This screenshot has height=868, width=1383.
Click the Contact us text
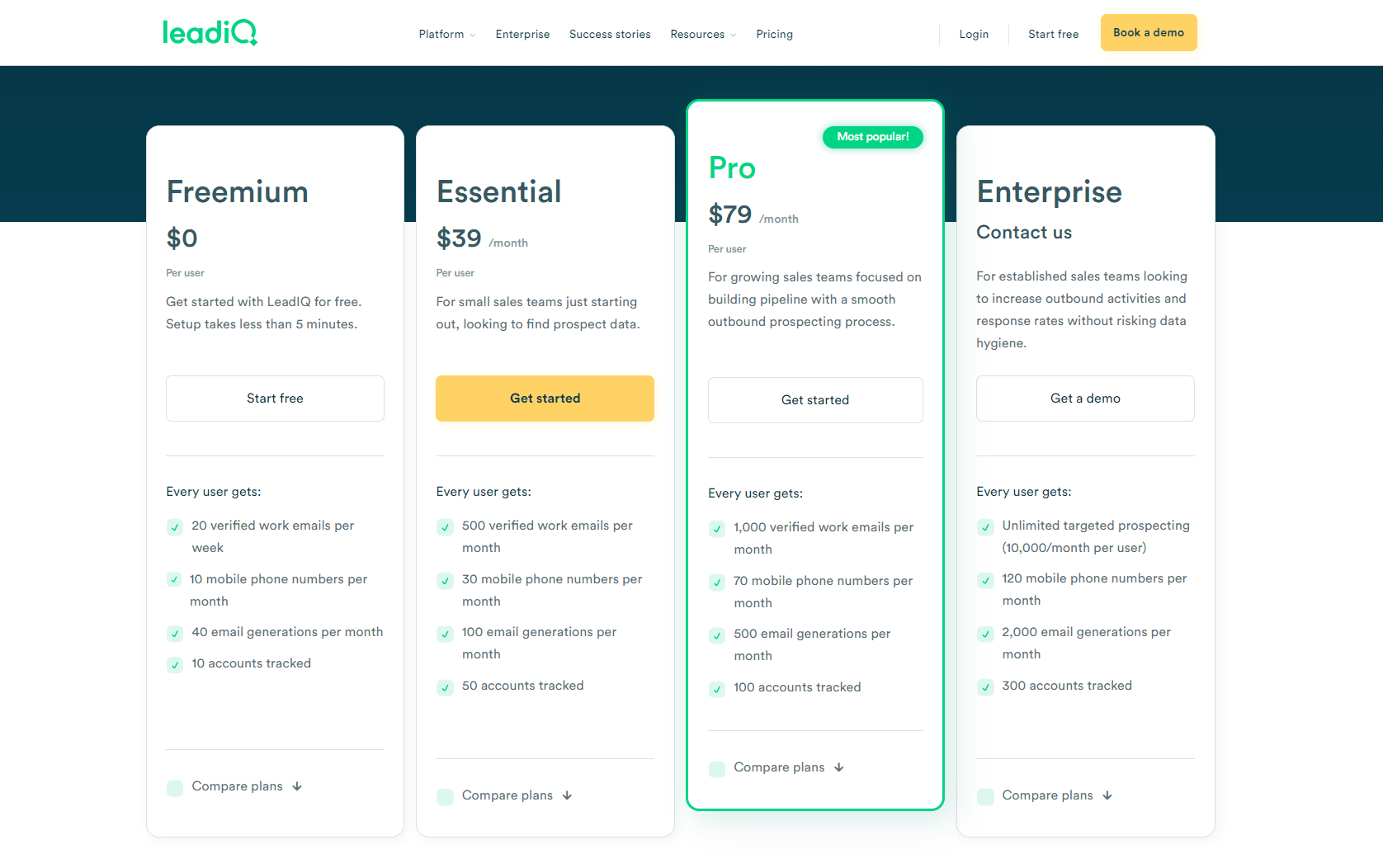[x=1024, y=233]
